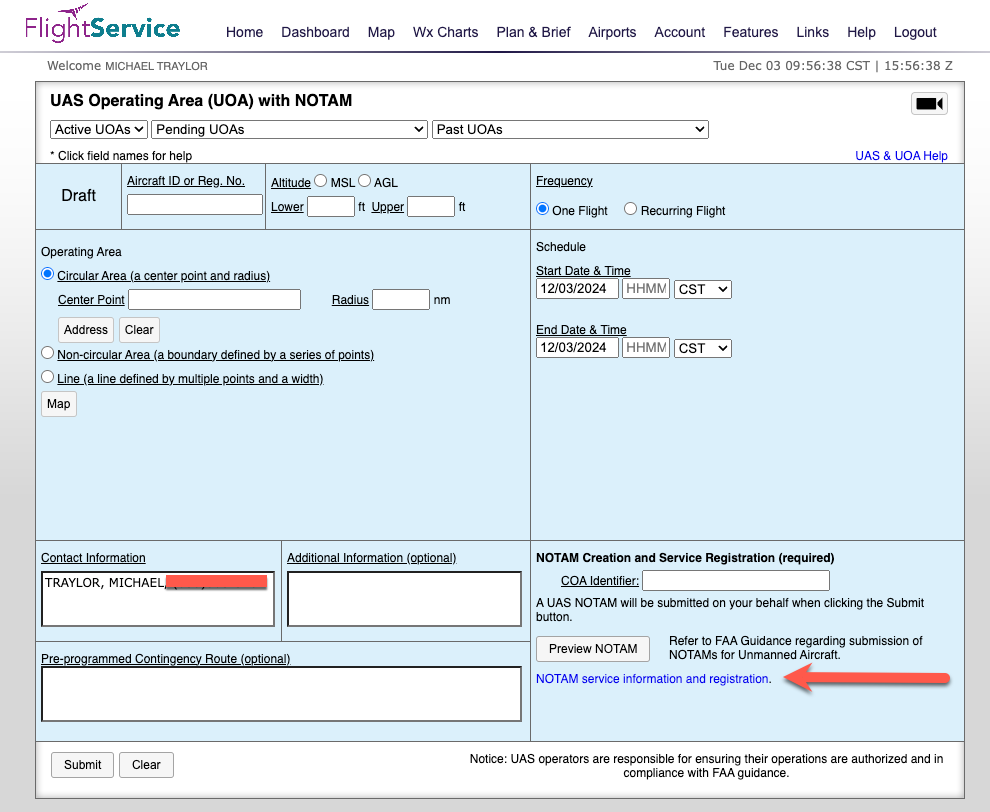Screen dimensions: 990x812
Task: Click the Upper altitude field name
Action: click(x=388, y=206)
